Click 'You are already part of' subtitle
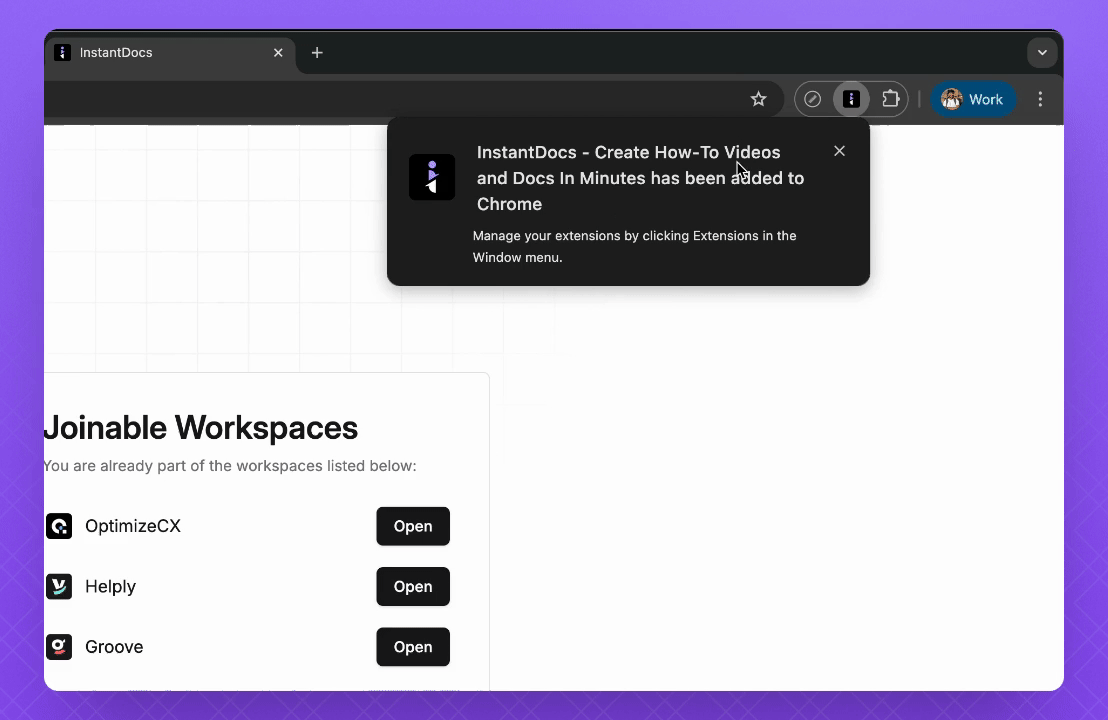1108x720 pixels. tap(230, 466)
